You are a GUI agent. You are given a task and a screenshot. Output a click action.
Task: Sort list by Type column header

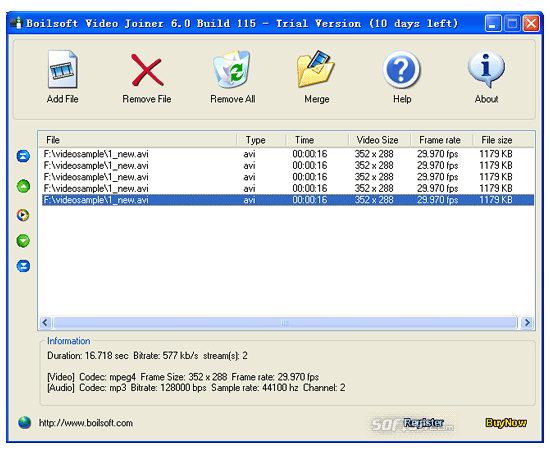[x=261, y=140]
